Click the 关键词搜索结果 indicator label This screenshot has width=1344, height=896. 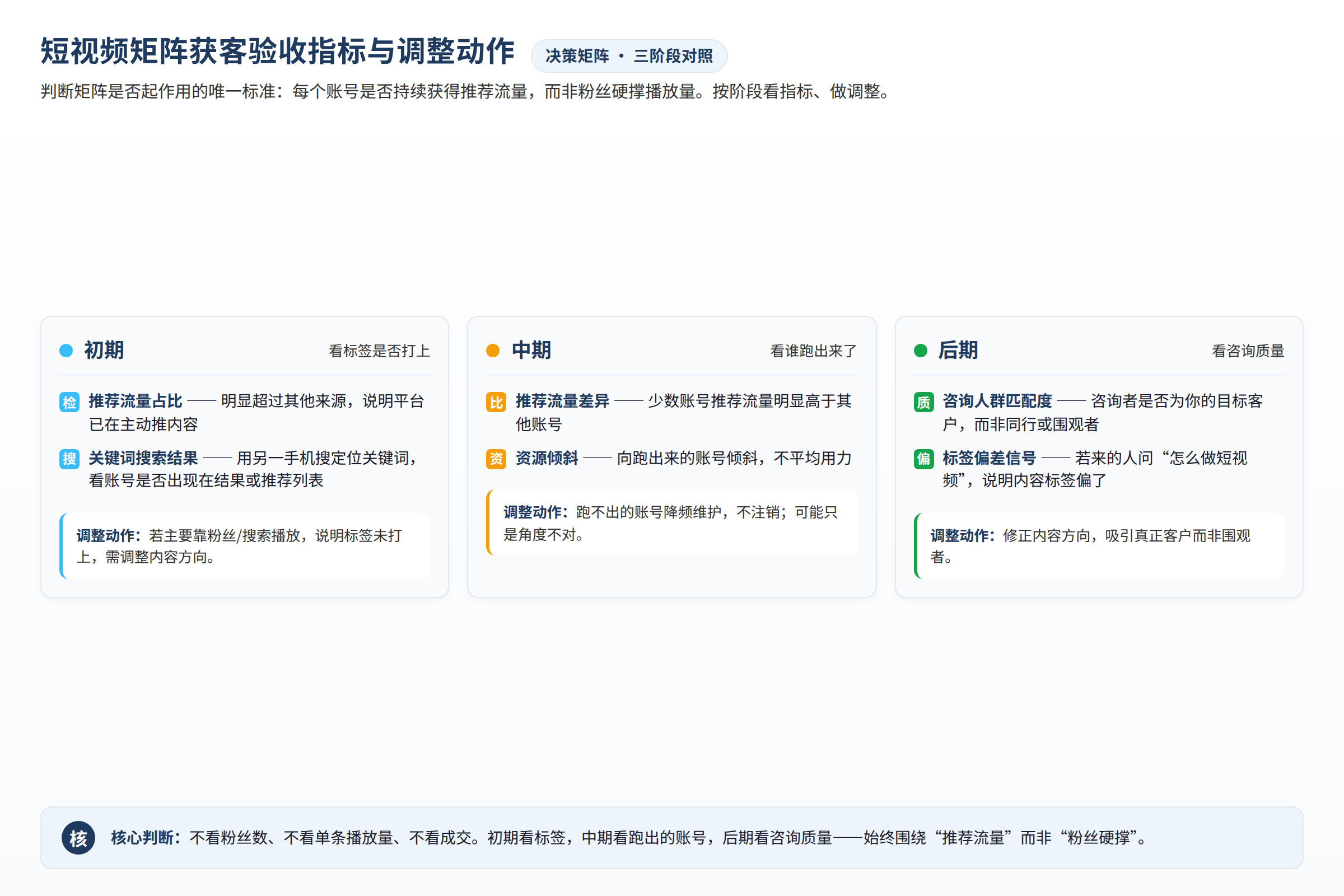(x=143, y=458)
